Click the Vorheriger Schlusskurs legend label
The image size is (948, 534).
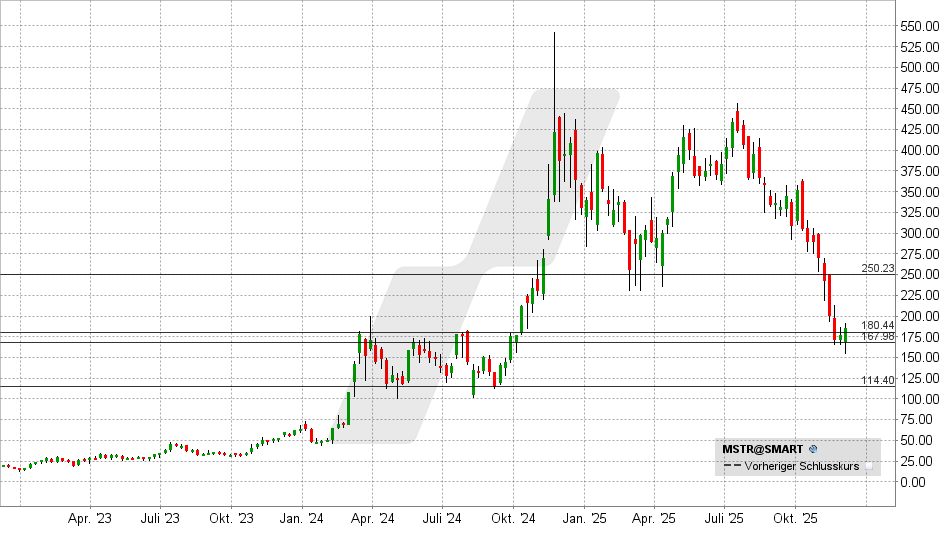click(x=802, y=466)
